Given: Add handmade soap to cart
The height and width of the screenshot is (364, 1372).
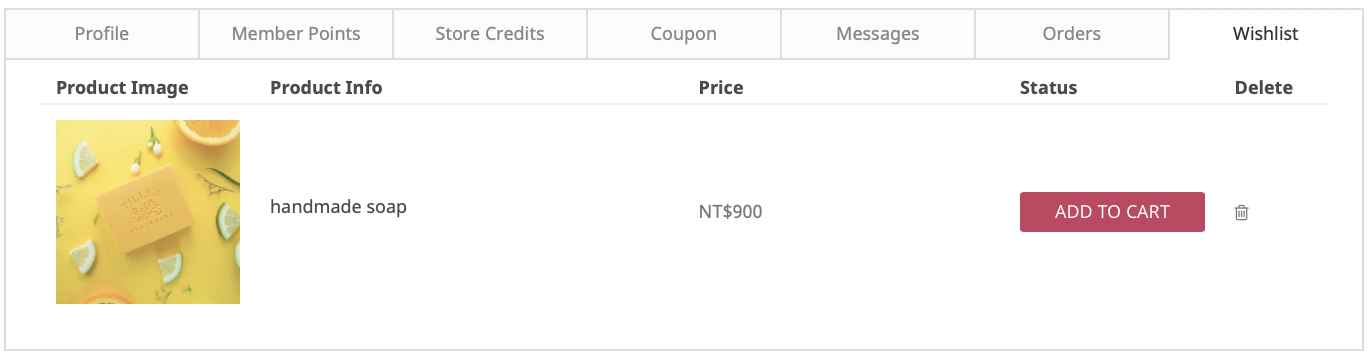Looking at the screenshot, I should click(1112, 212).
